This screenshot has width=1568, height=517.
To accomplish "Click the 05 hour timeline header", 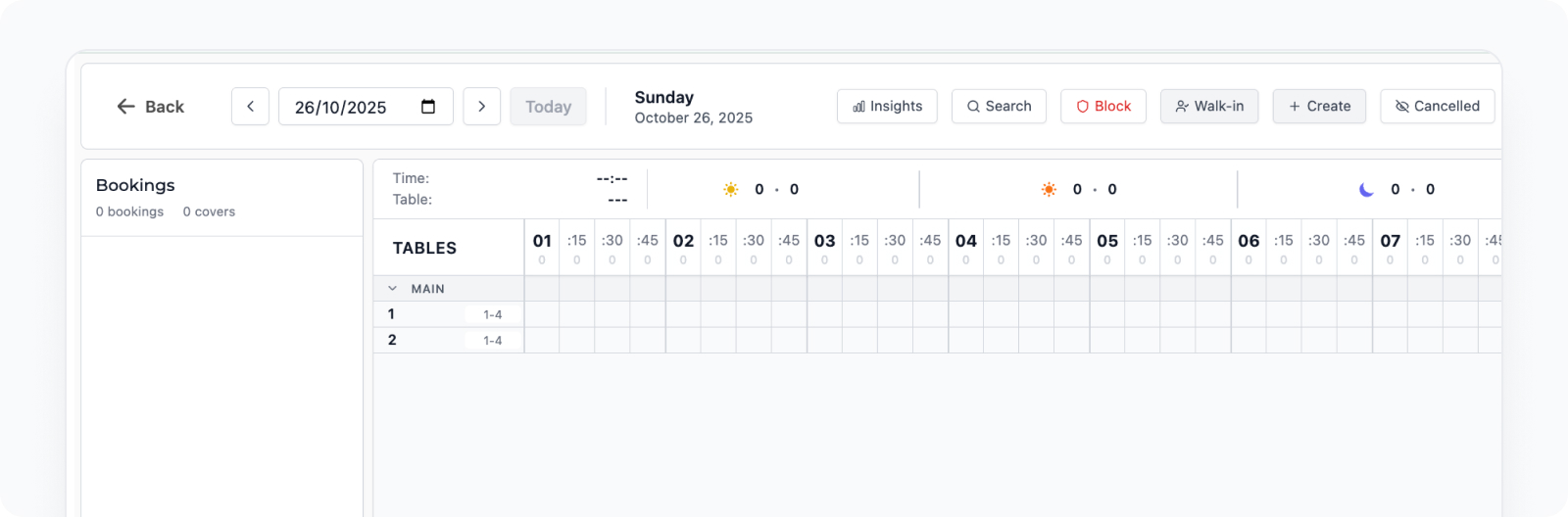I will pyautogui.click(x=1107, y=241).
